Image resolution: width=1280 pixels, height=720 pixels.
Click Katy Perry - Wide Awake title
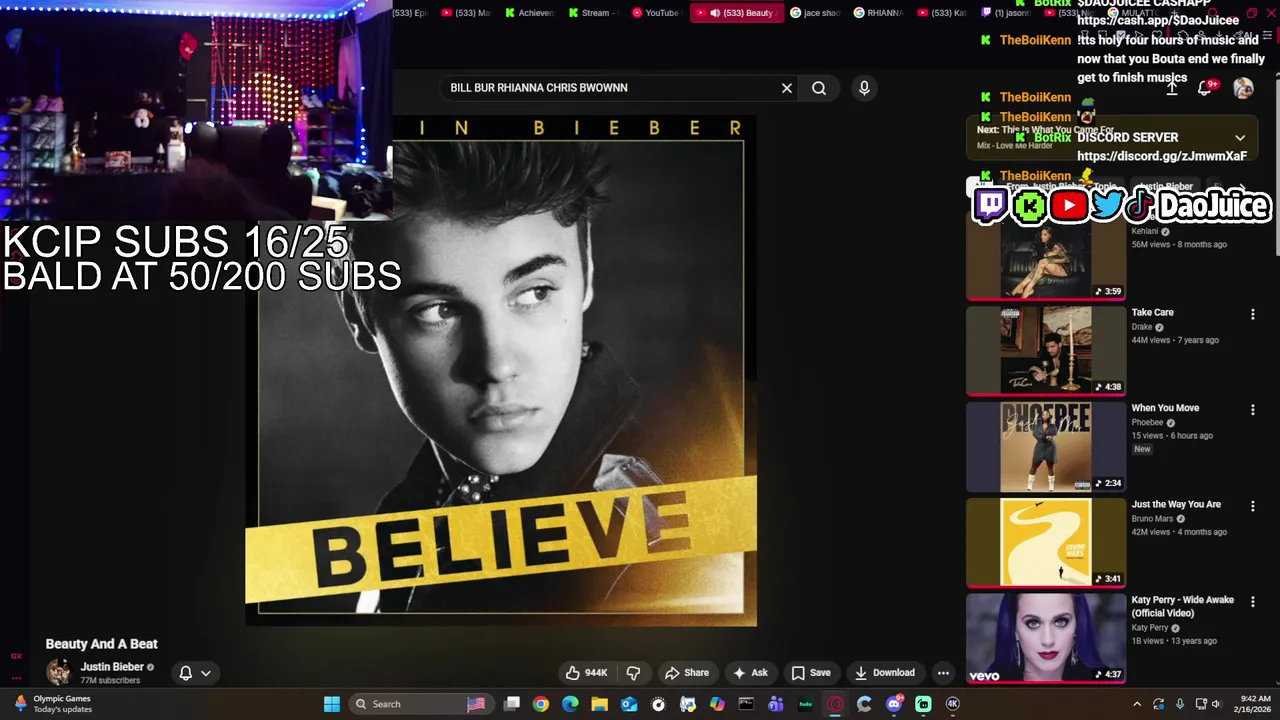[x=1182, y=606]
